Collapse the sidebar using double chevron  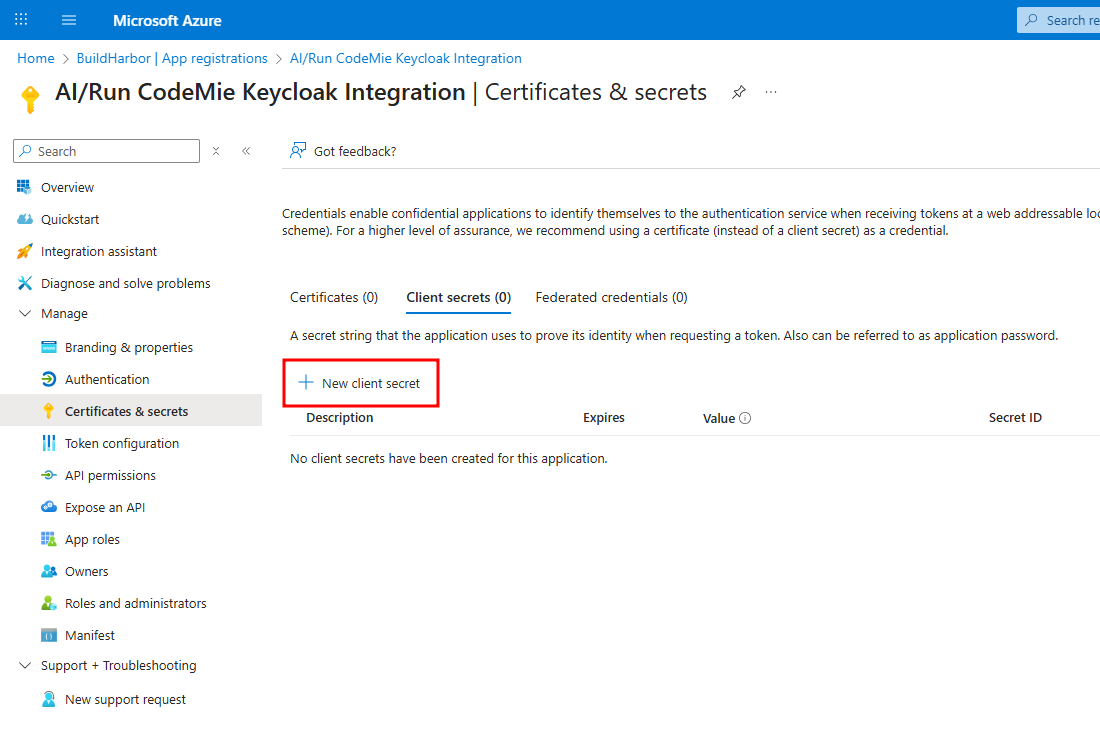246,151
